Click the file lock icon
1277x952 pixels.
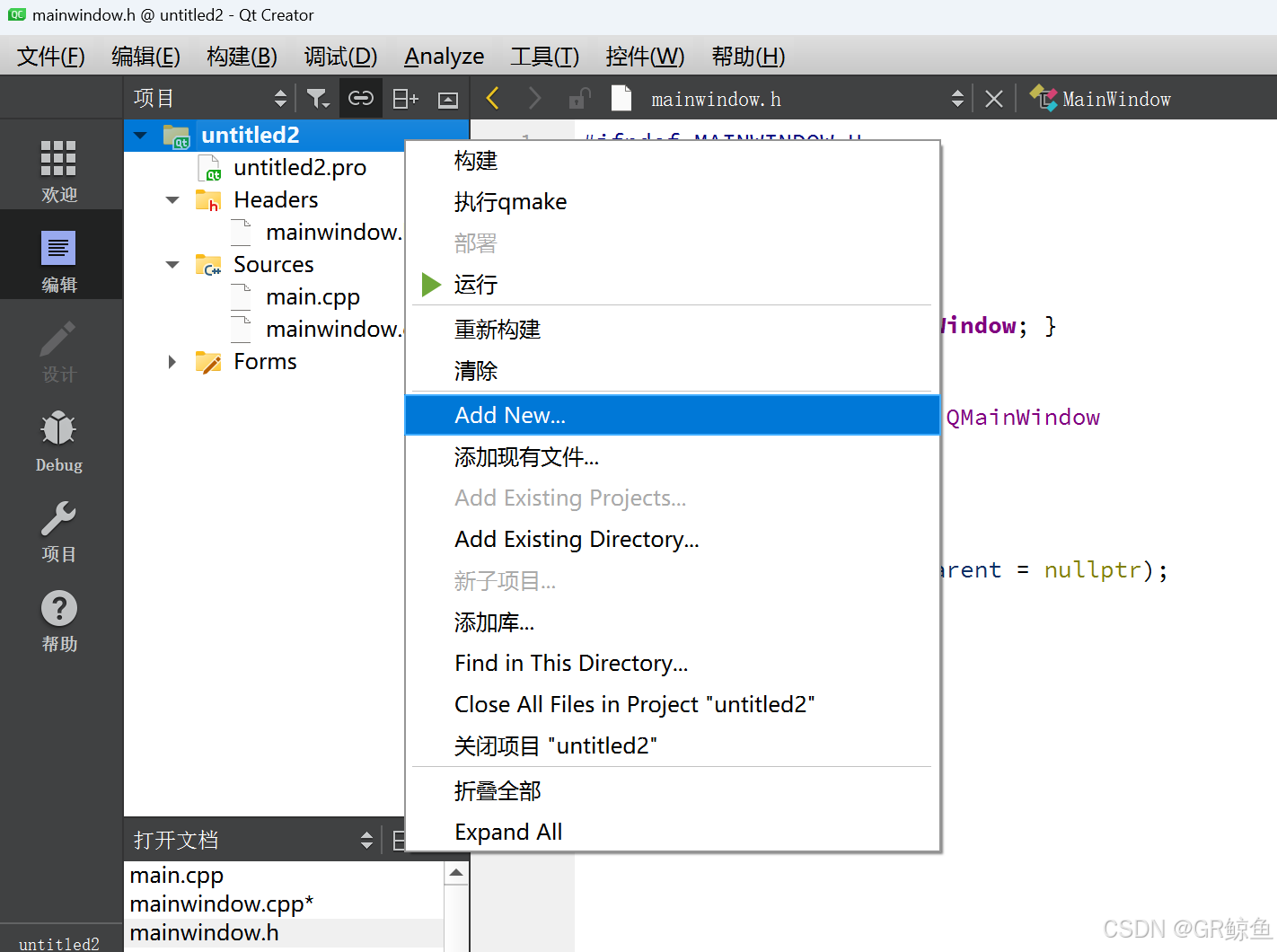(x=579, y=98)
